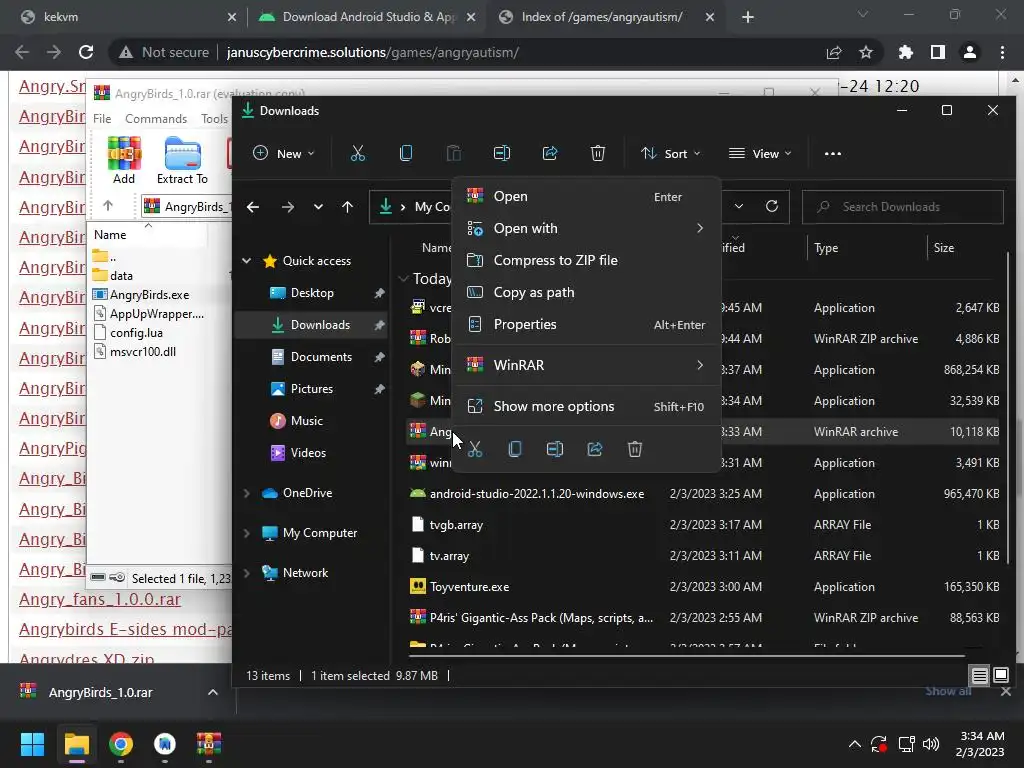Open the View dropdown
This screenshot has width=1024, height=768.
[x=760, y=153]
